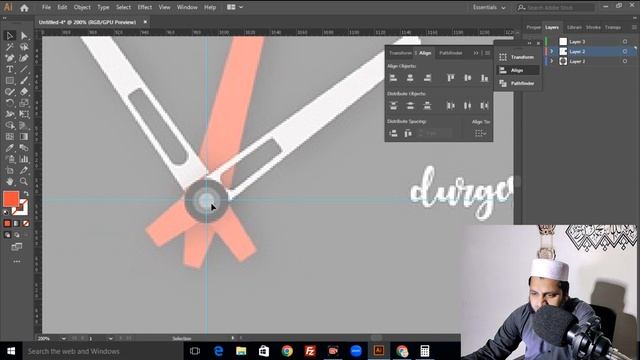Set paint mode to None

[x=26, y=223]
